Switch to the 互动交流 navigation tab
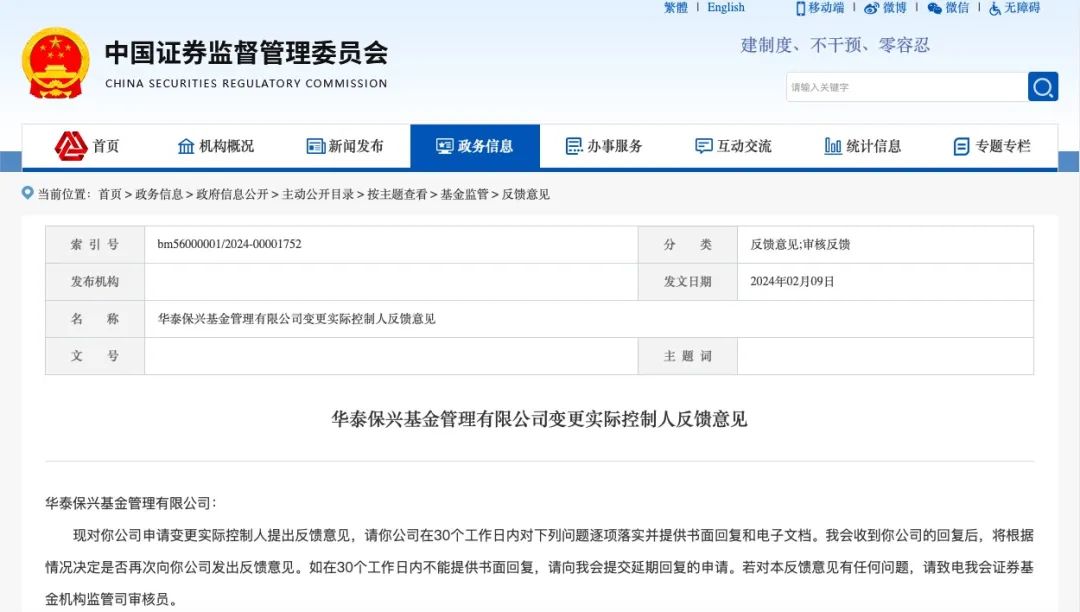The image size is (1080, 612). pyautogui.click(x=734, y=146)
